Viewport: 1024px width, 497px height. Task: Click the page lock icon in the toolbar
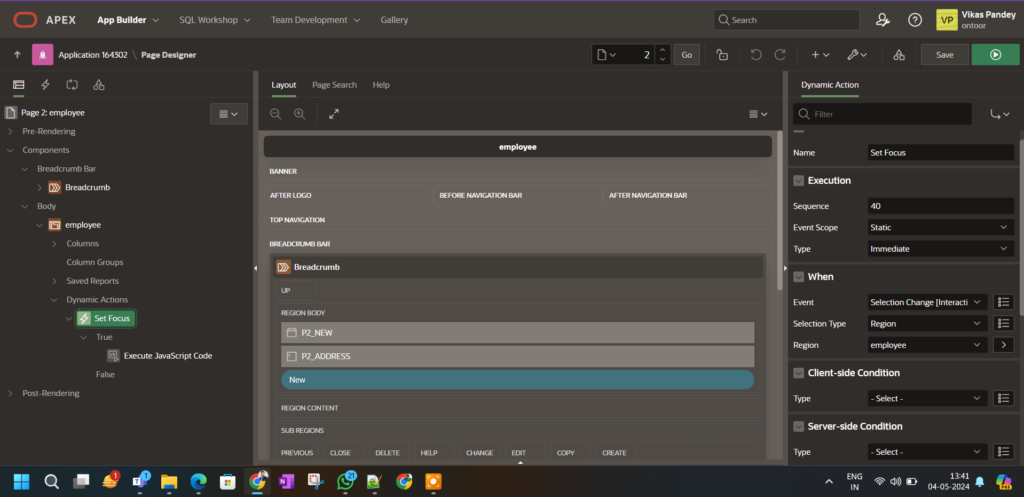(721, 55)
